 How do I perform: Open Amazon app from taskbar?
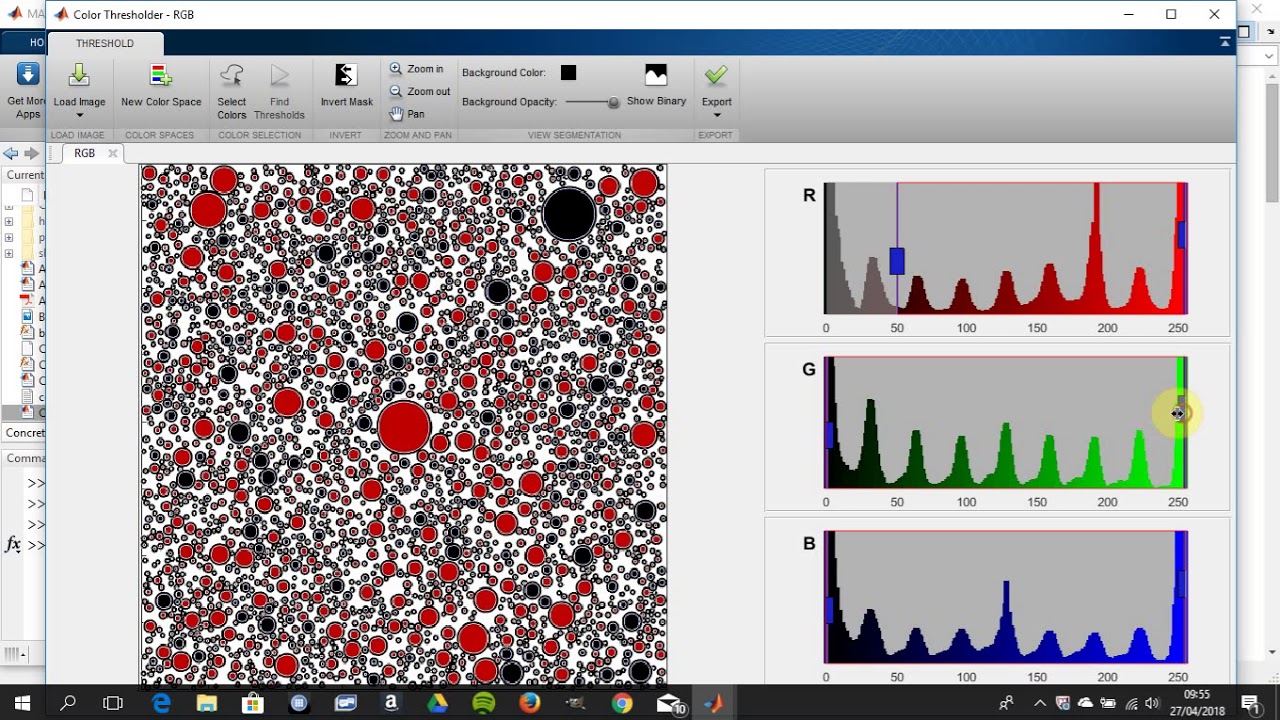[x=391, y=703]
